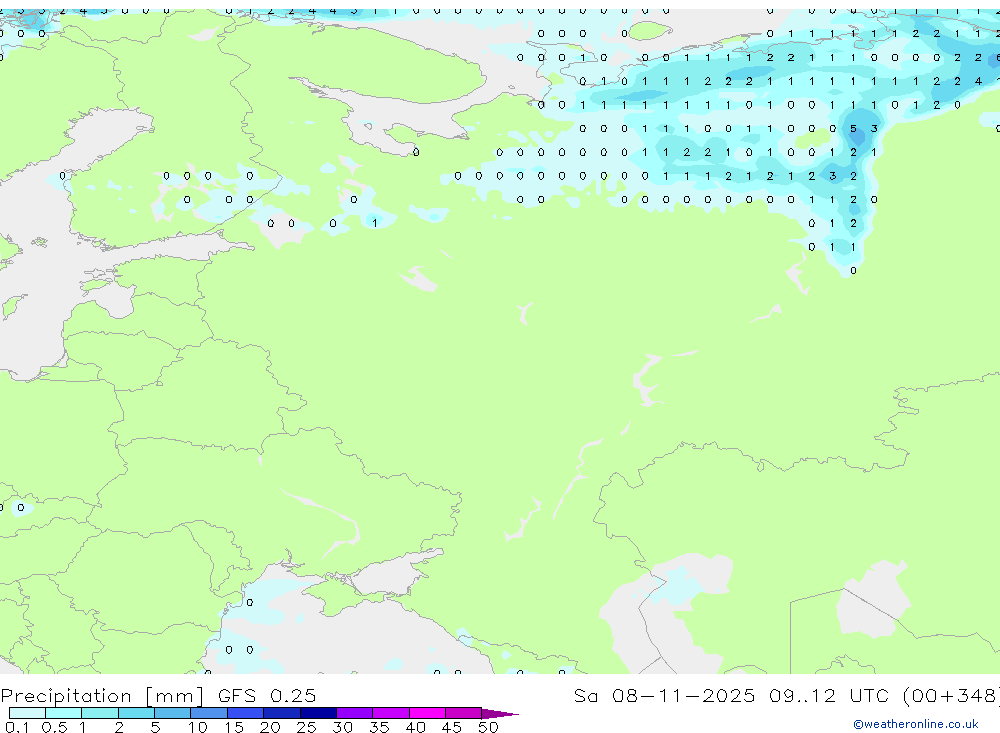Click the 10–15 mm legend swatch
Screen dimensions: 1000x733
(209, 713)
